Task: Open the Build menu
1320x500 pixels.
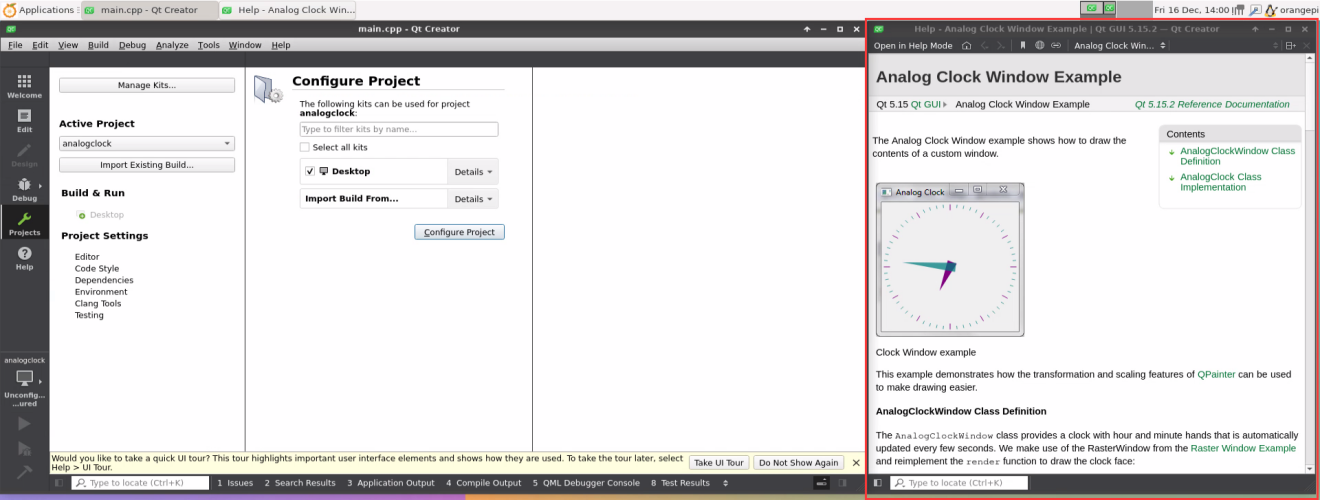Action: [98, 45]
